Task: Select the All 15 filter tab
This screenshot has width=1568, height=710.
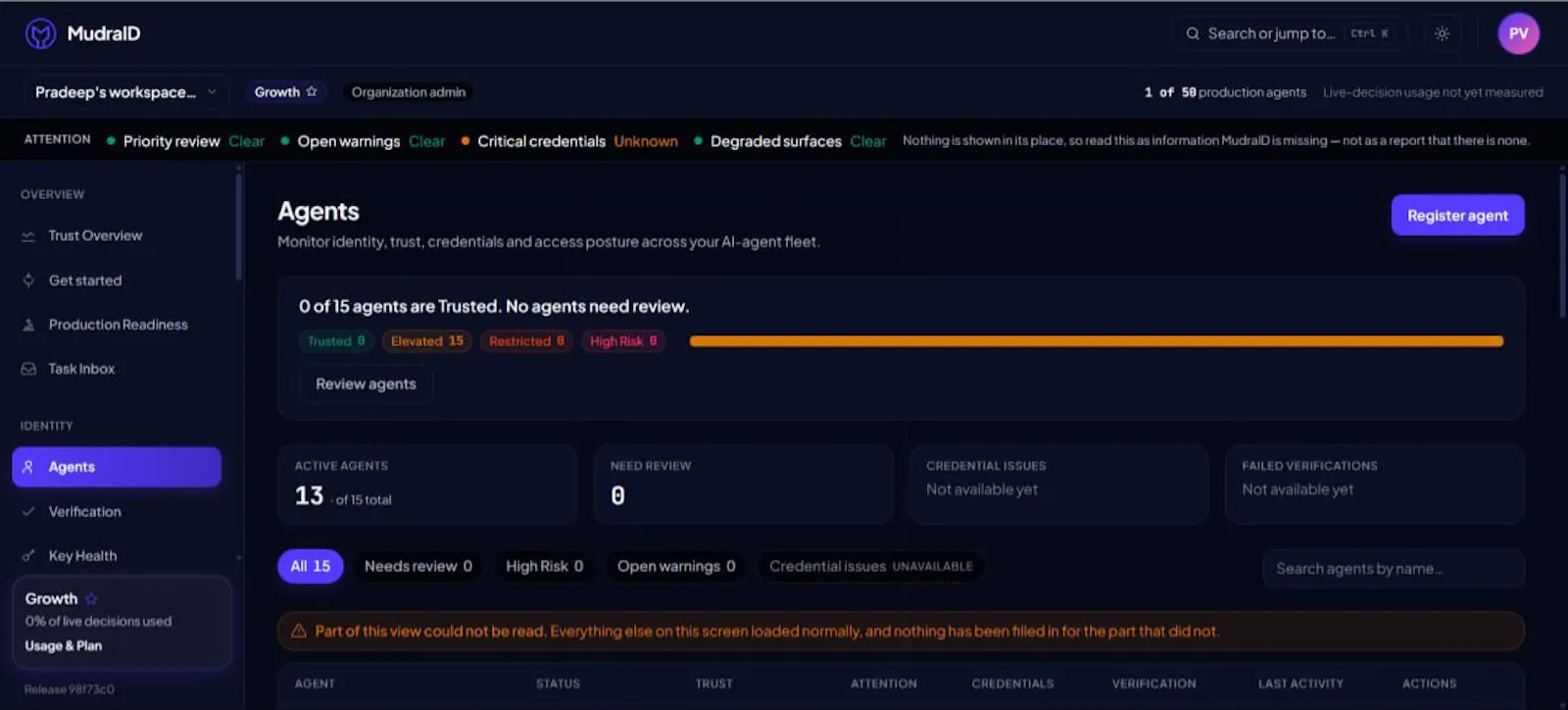Action: point(310,566)
